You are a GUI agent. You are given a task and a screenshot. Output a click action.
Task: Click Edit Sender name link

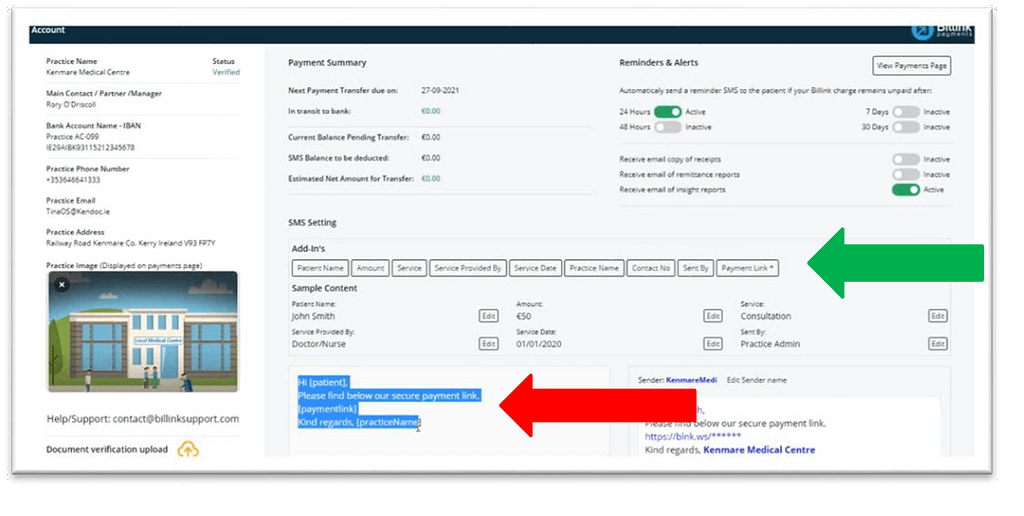(759, 380)
